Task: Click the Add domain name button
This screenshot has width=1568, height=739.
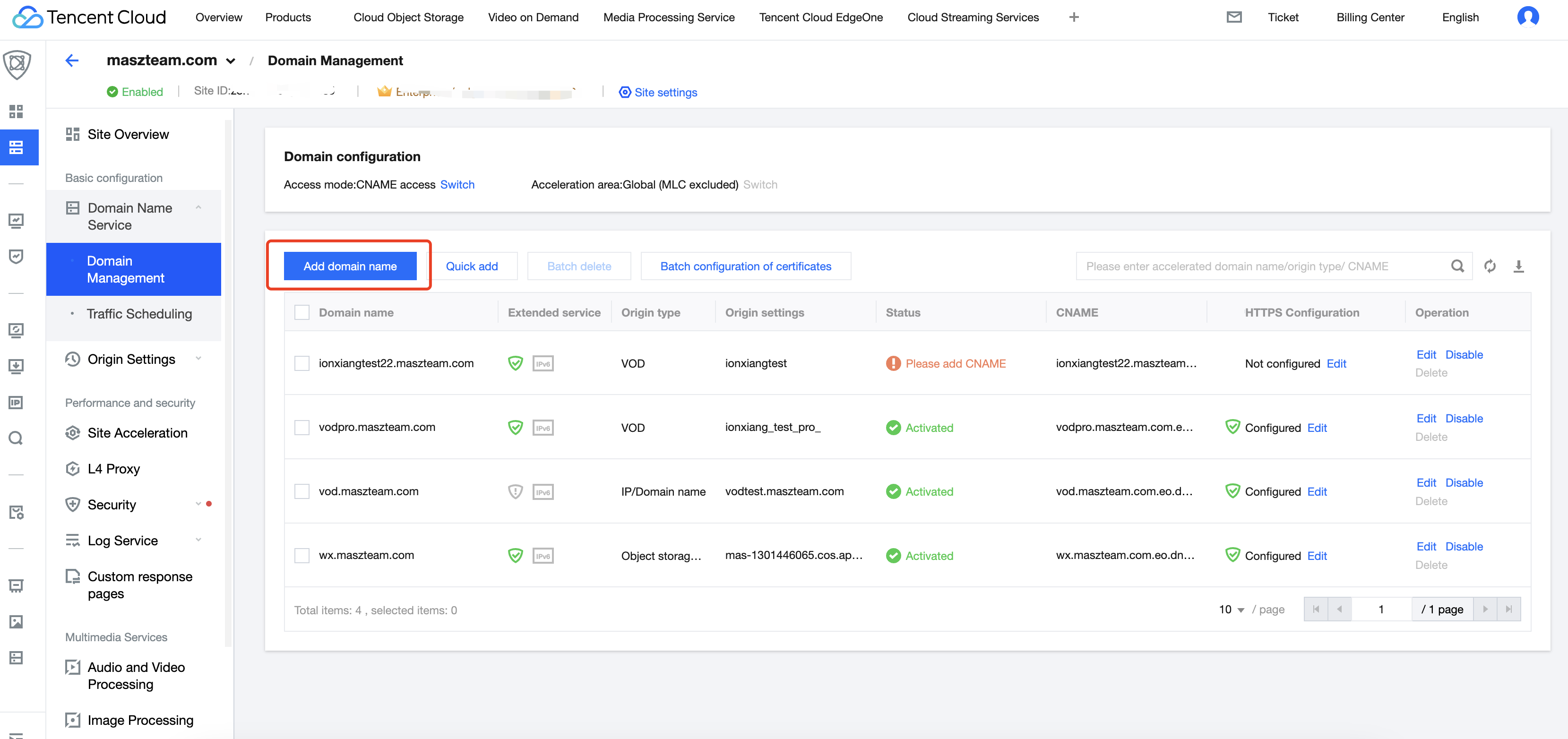Action: 350,266
